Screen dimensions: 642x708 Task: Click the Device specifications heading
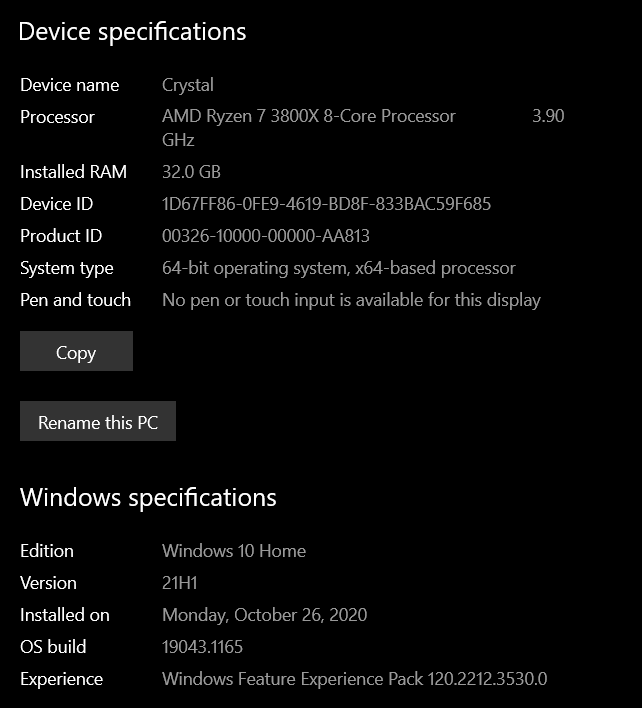(132, 32)
